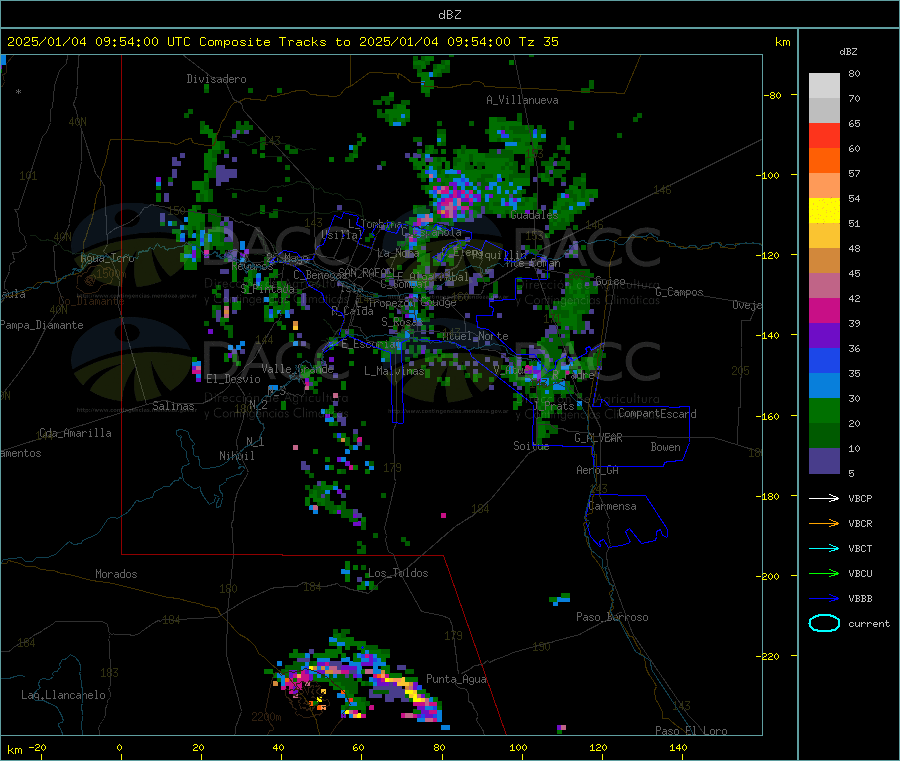Image resolution: width=900 pixels, height=761 pixels.
Task: Click the Cda_Amarilla place label
Action: click(75, 433)
